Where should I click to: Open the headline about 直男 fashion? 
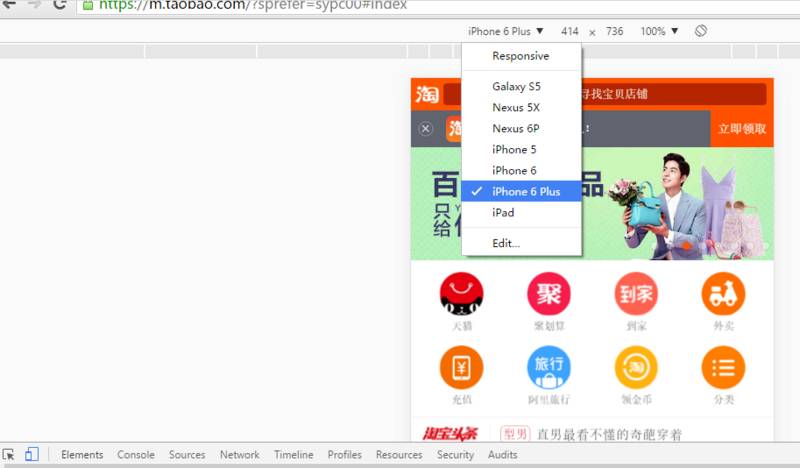(609, 434)
